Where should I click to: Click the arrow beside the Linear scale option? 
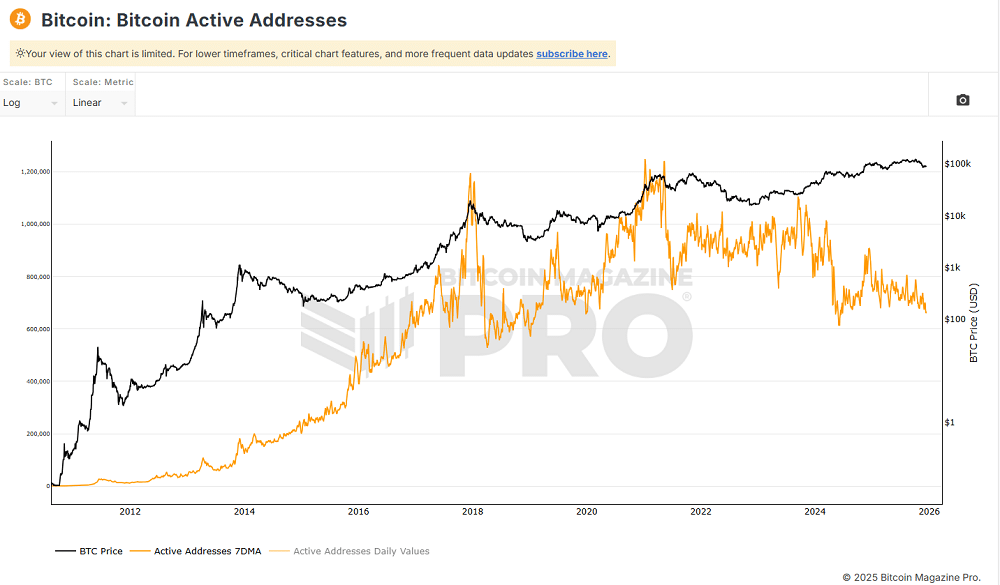pyautogui.click(x=124, y=103)
